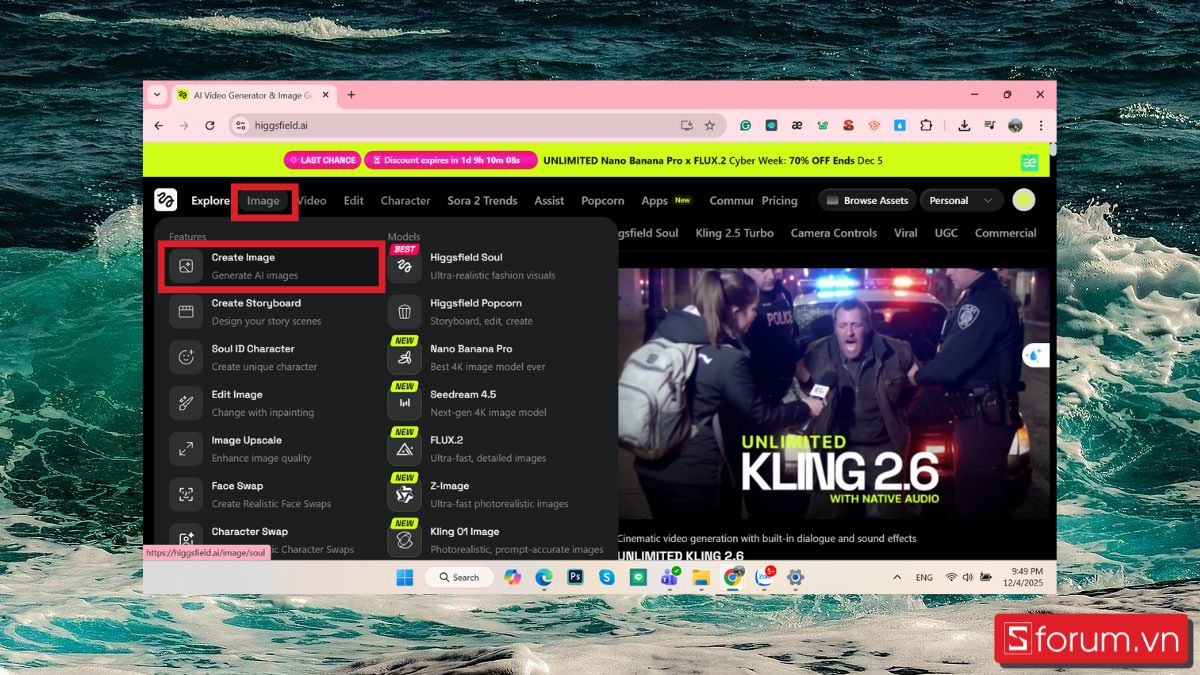Open the Windows Start menu
The width and height of the screenshot is (1200, 675).
point(405,577)
